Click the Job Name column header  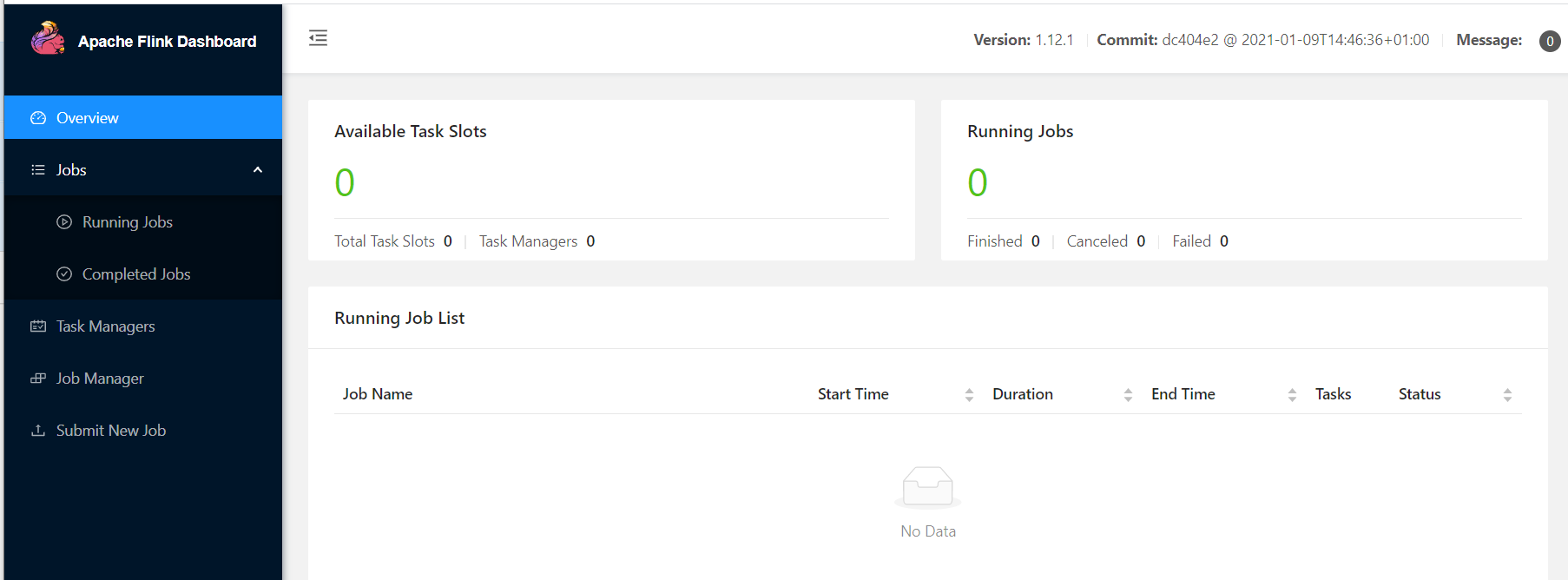click(x=378, y=394)
